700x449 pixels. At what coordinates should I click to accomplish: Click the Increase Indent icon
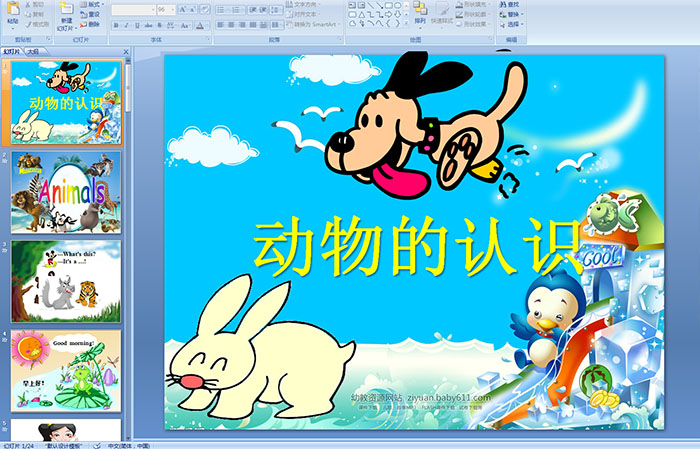click(x=263, y=10)
